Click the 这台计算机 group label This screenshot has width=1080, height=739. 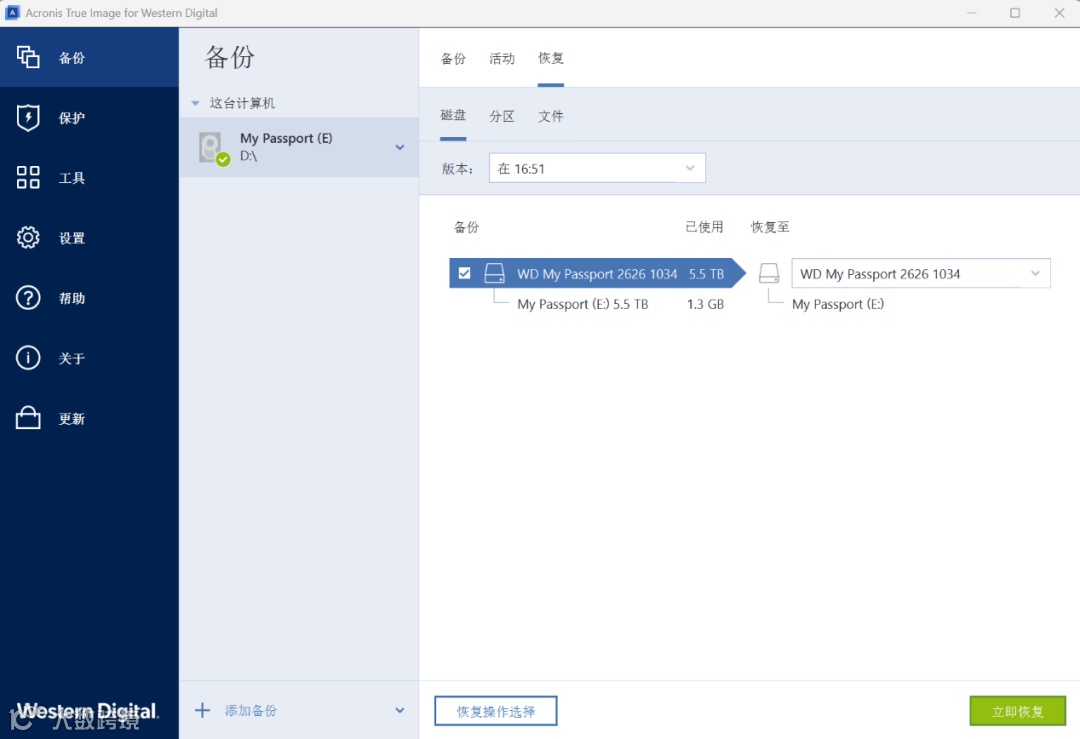tap(242, 103)
